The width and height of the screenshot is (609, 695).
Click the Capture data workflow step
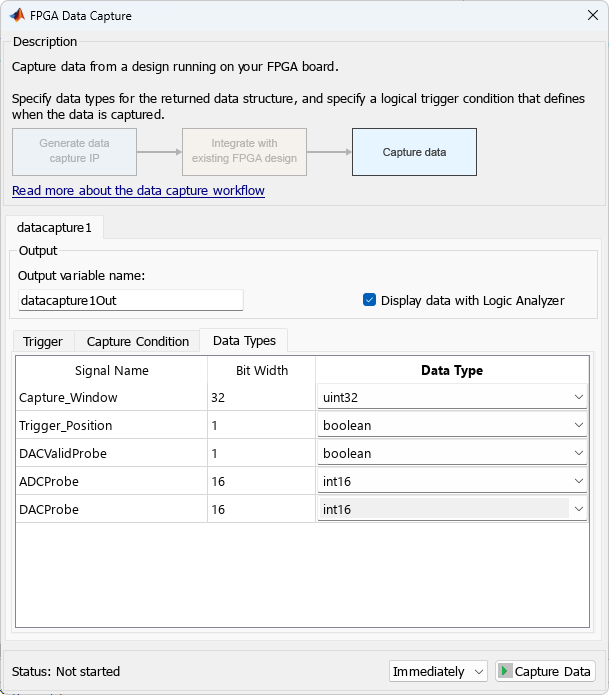[x=414, y=152]
